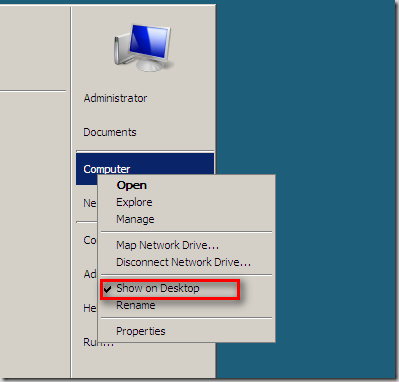Open the Administrator folder link

click(115, 98)
